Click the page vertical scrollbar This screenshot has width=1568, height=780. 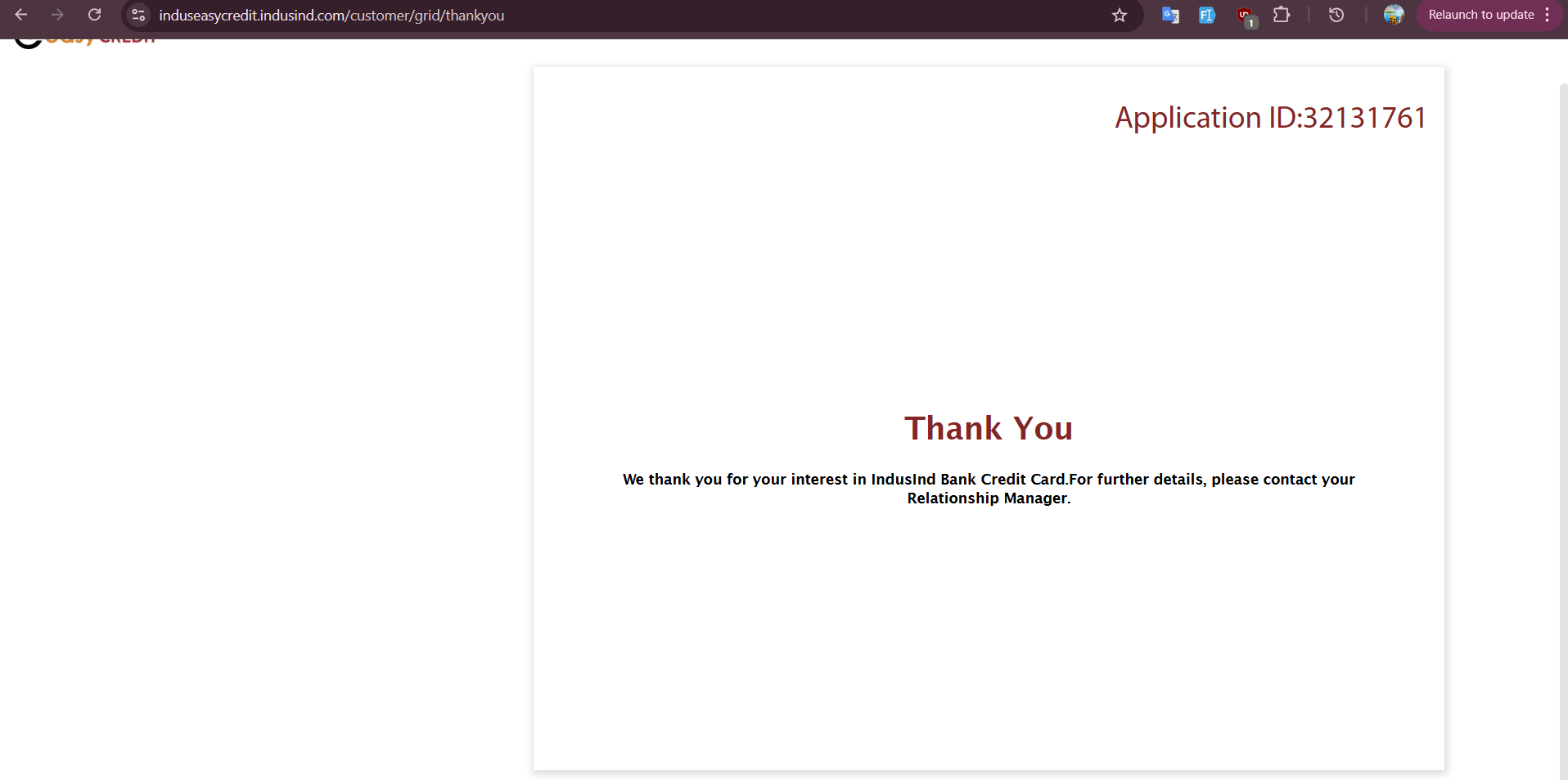[1563, 431]
